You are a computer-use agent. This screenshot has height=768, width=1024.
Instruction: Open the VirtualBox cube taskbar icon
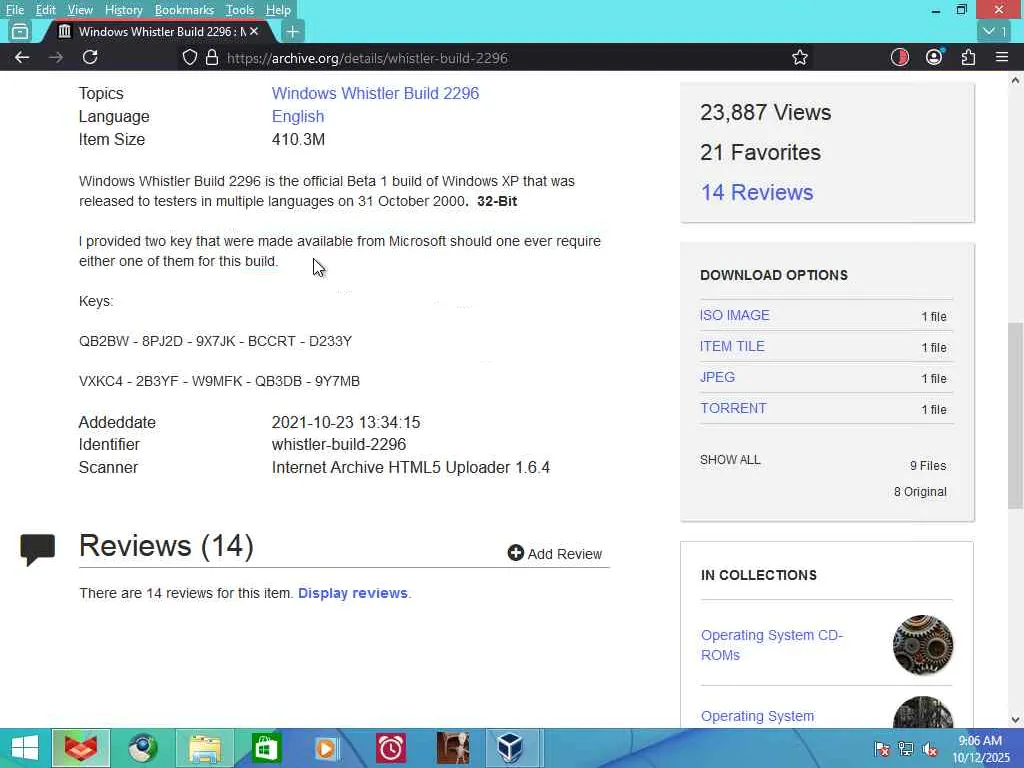509,748
